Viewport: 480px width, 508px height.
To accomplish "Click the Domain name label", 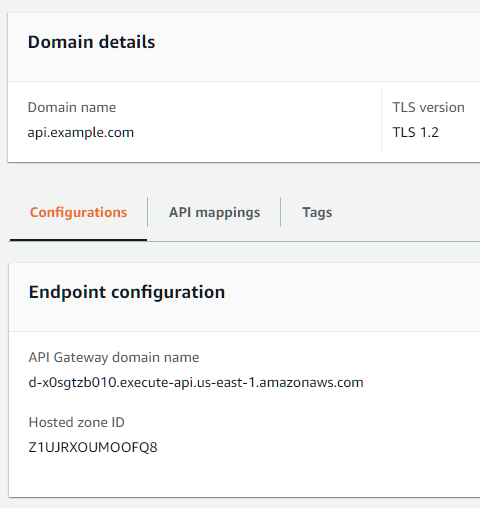I will 72,107.
